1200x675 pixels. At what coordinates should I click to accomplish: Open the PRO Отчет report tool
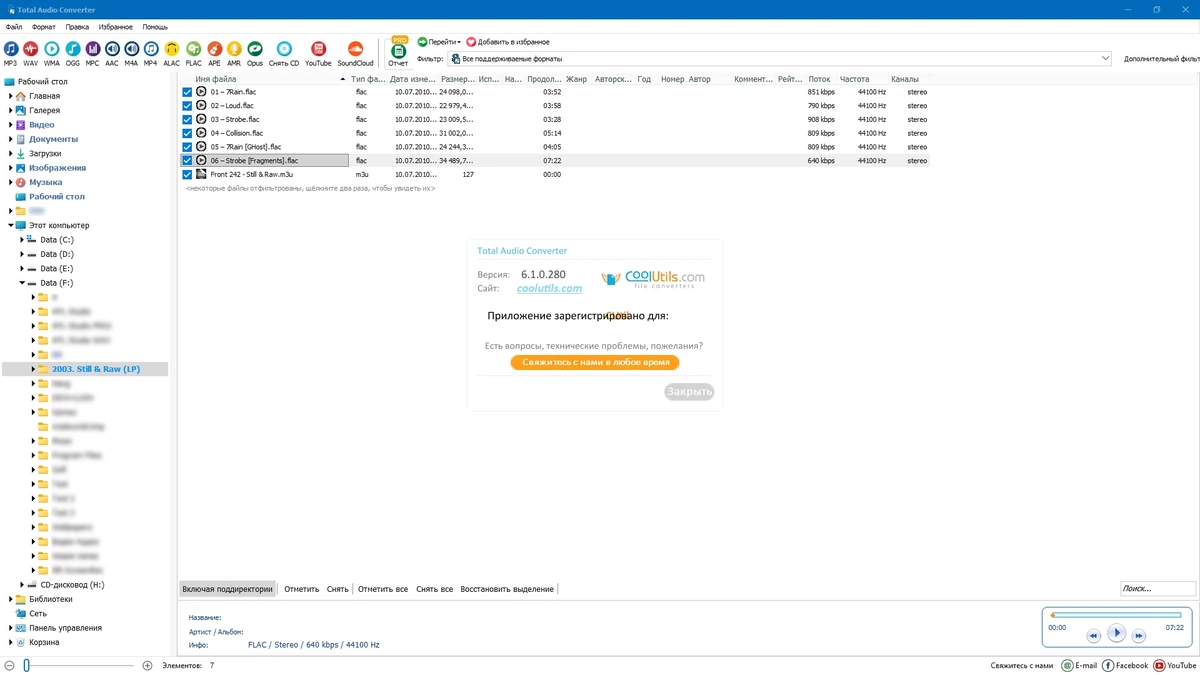[399, 52]
